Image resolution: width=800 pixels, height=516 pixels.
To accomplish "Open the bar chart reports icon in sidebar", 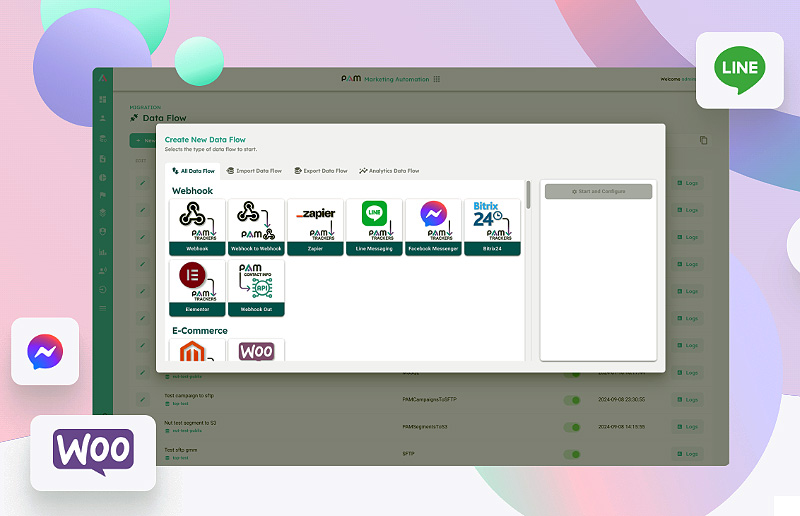I will (x=103, y=252).
